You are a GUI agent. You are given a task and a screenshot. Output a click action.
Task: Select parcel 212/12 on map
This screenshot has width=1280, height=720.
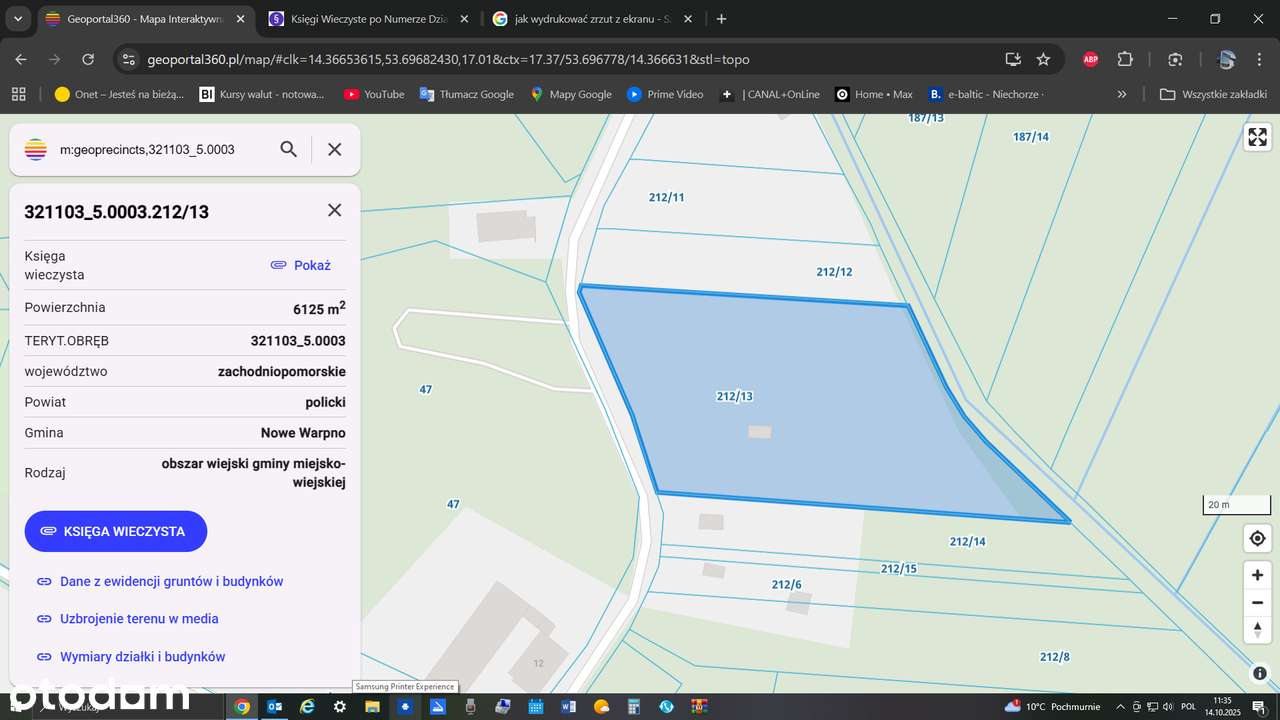click(834, 271)
